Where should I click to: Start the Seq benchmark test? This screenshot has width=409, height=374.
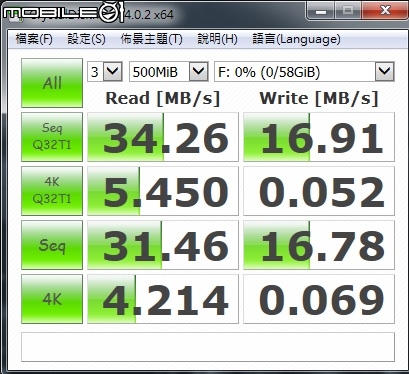52,245
